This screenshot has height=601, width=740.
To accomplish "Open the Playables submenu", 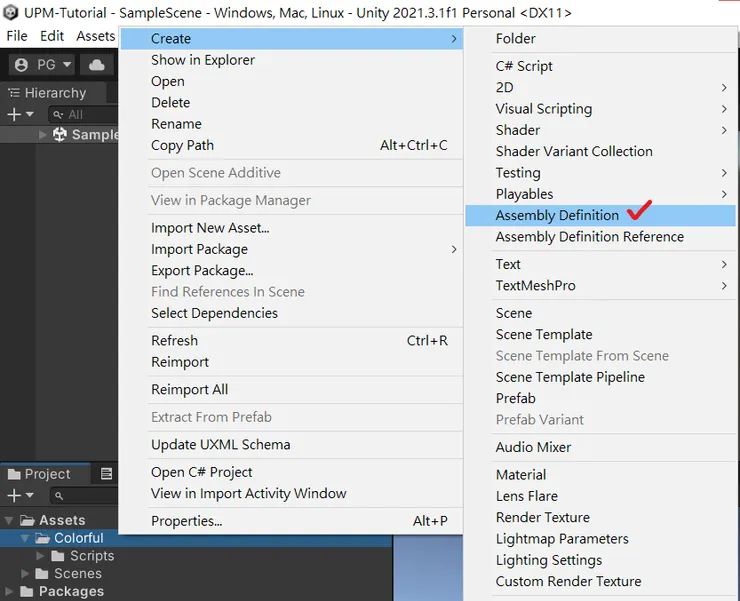I will pyautogui.click(x=600, y=194).
